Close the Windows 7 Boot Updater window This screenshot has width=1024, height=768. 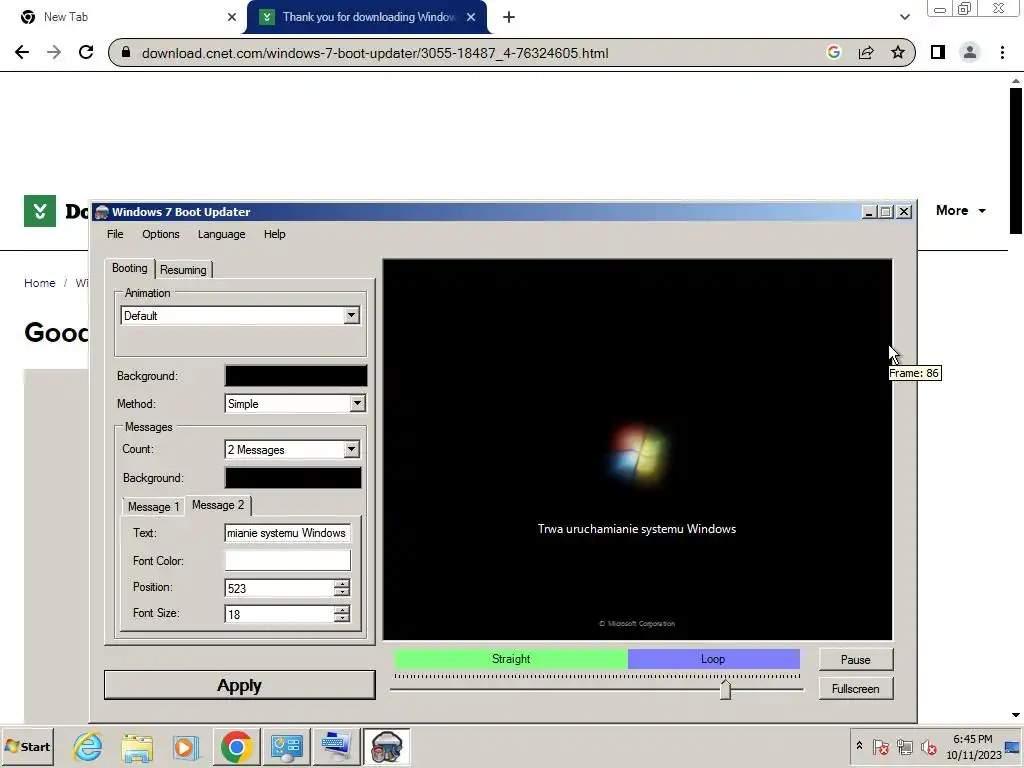click(904, 212)
